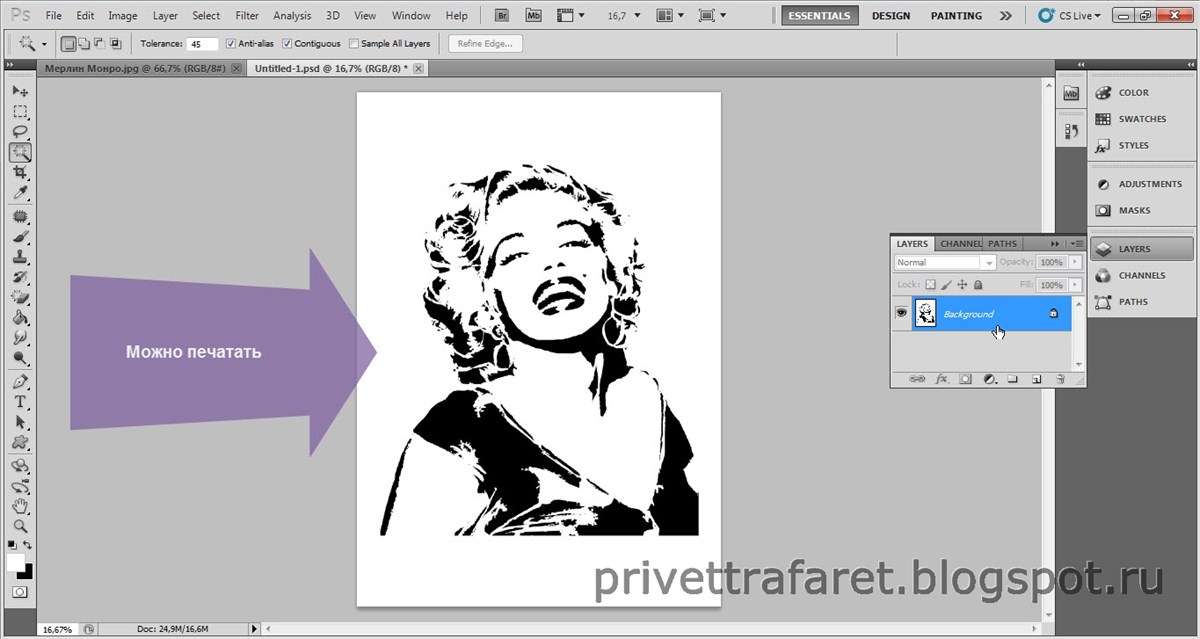Screen dimensions: 1200x639
Task: Add a layer mask in Layers panel
Action: tap(965, 379)
